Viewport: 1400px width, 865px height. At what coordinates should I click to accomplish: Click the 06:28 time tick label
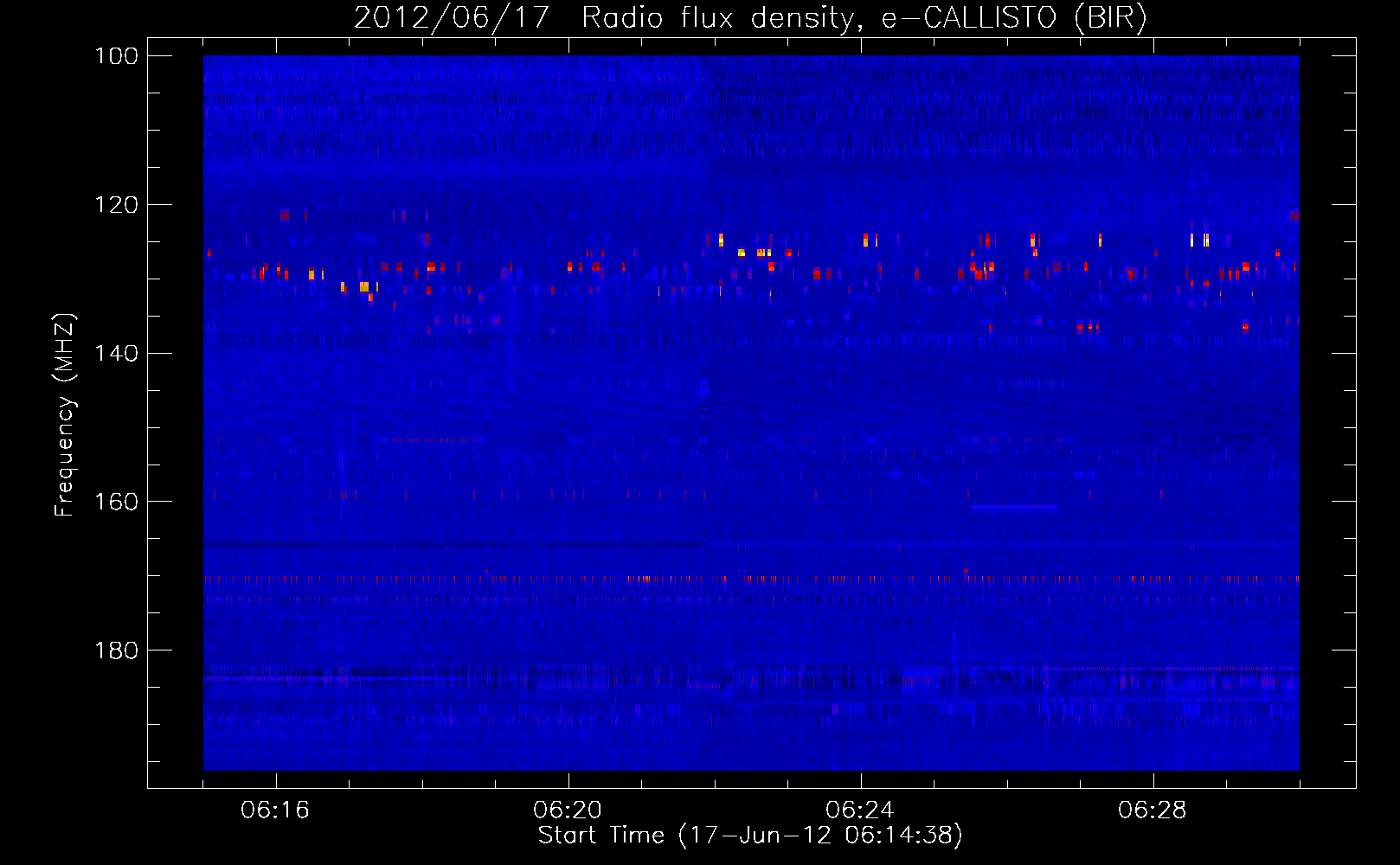coord(1153,811)
